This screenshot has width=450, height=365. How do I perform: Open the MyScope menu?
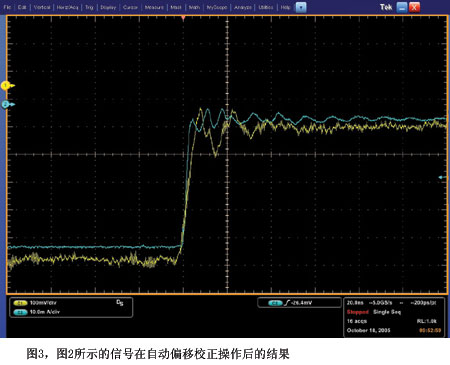pyautogui.click(x=217, y=7)
